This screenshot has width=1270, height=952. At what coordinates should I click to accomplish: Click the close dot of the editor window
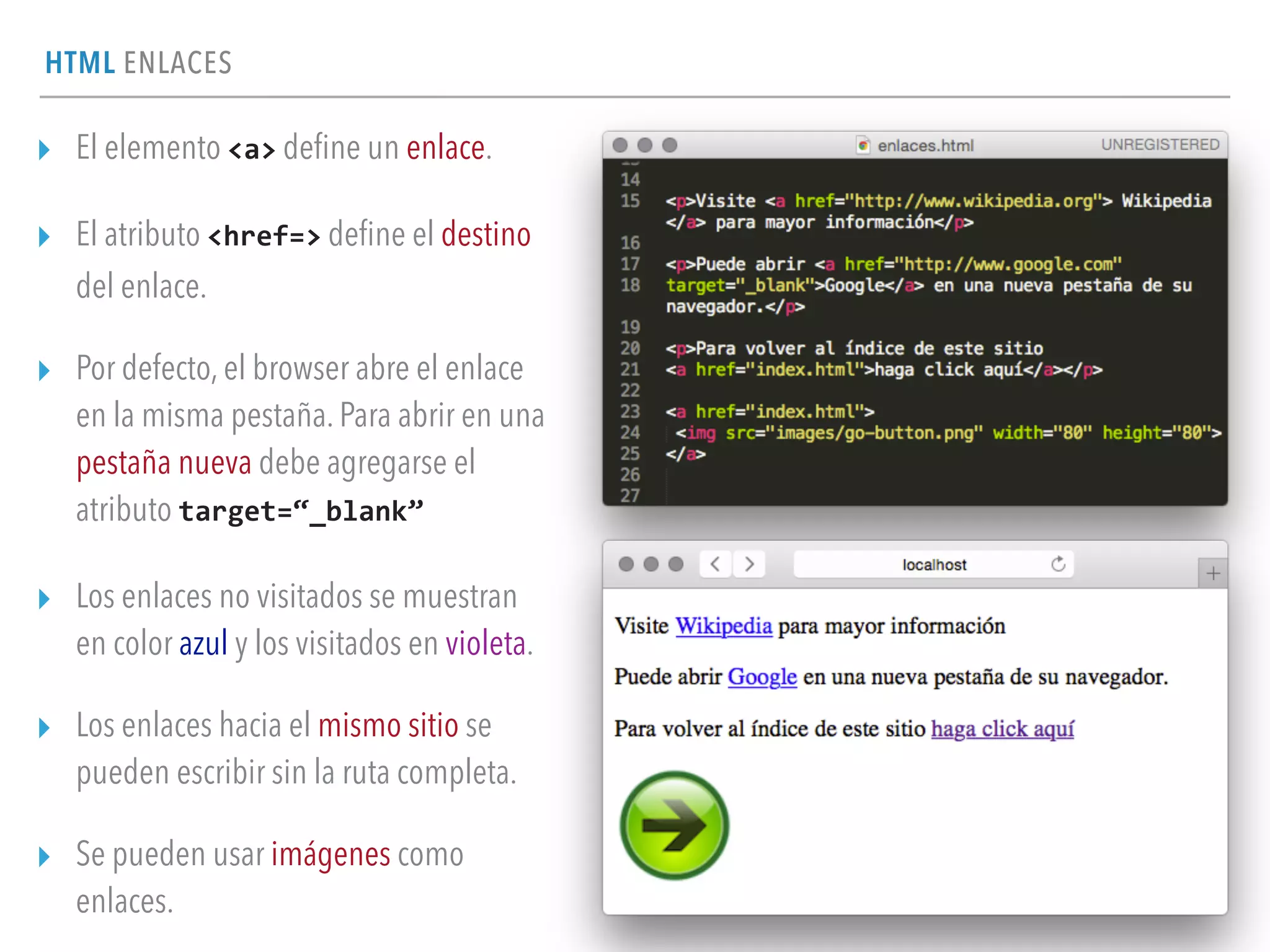click(x=619, y=145)
